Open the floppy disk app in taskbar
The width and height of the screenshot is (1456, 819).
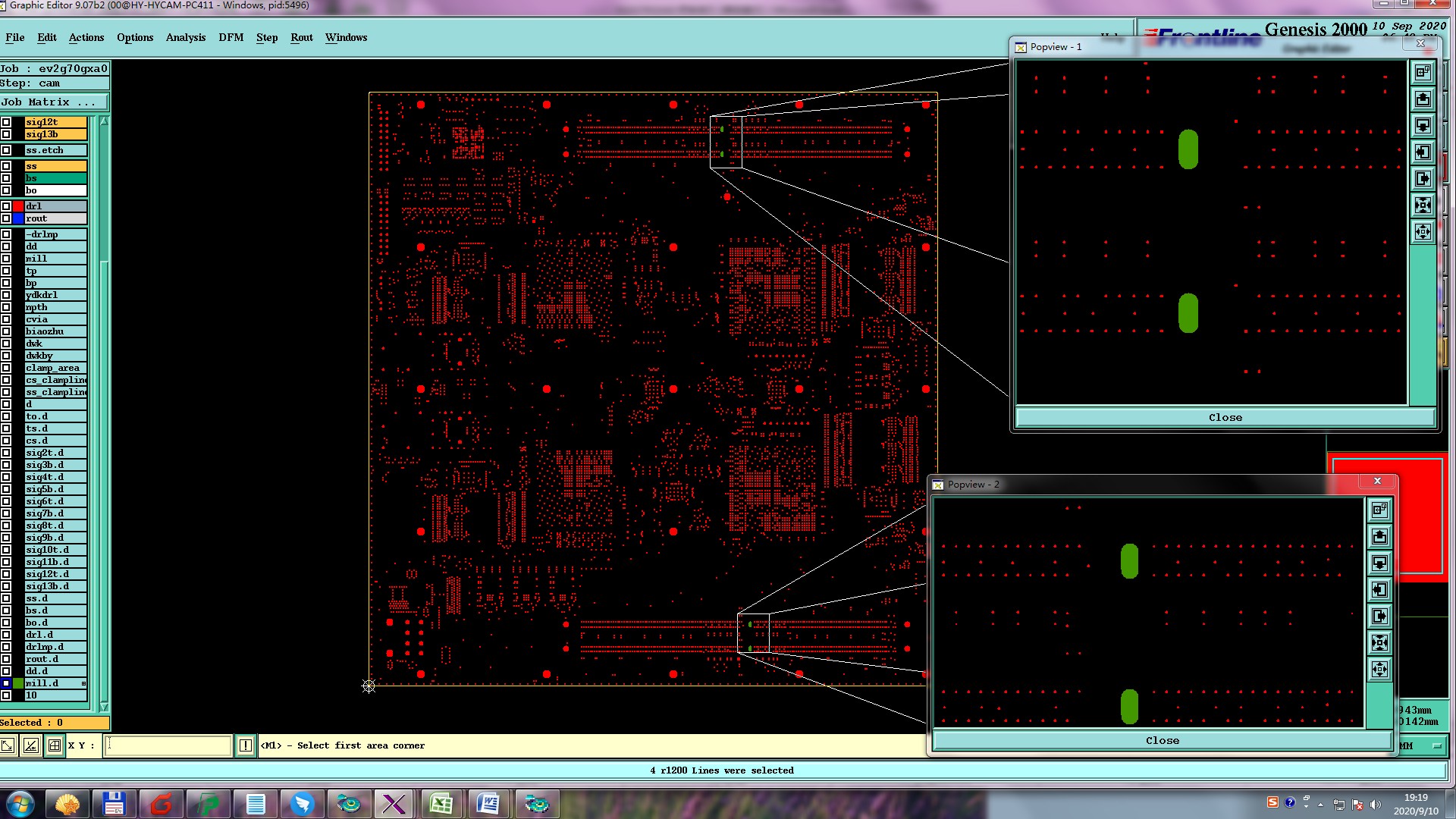coord(114,804)
